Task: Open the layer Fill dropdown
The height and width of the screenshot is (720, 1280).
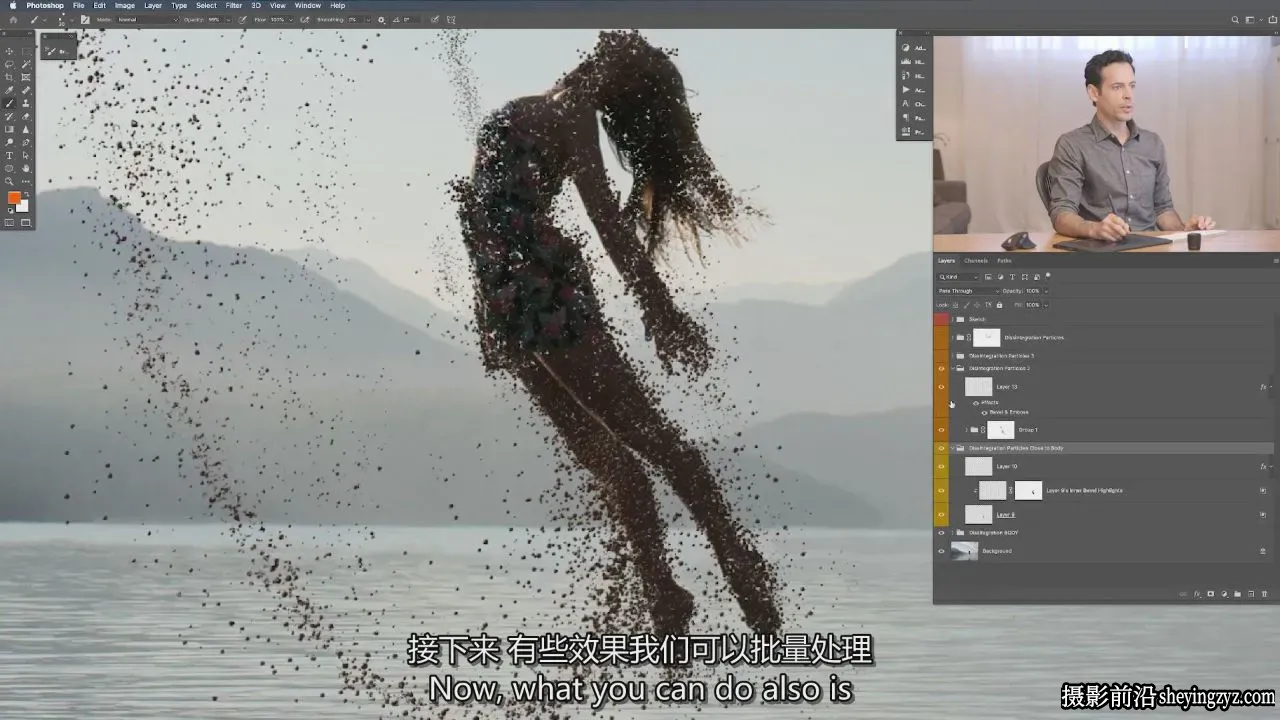Action: [1046, 305]
